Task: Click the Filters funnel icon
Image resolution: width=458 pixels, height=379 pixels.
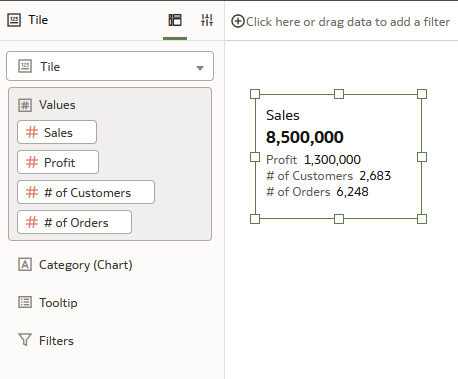Action: coord(25,340)
